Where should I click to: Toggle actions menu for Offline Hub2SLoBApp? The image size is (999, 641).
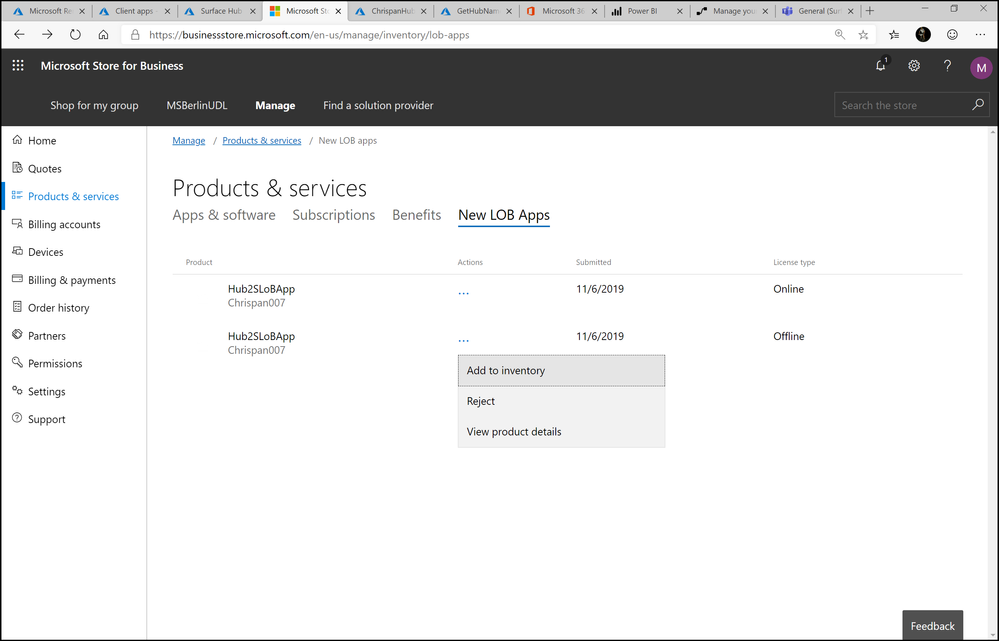(463, 340)
